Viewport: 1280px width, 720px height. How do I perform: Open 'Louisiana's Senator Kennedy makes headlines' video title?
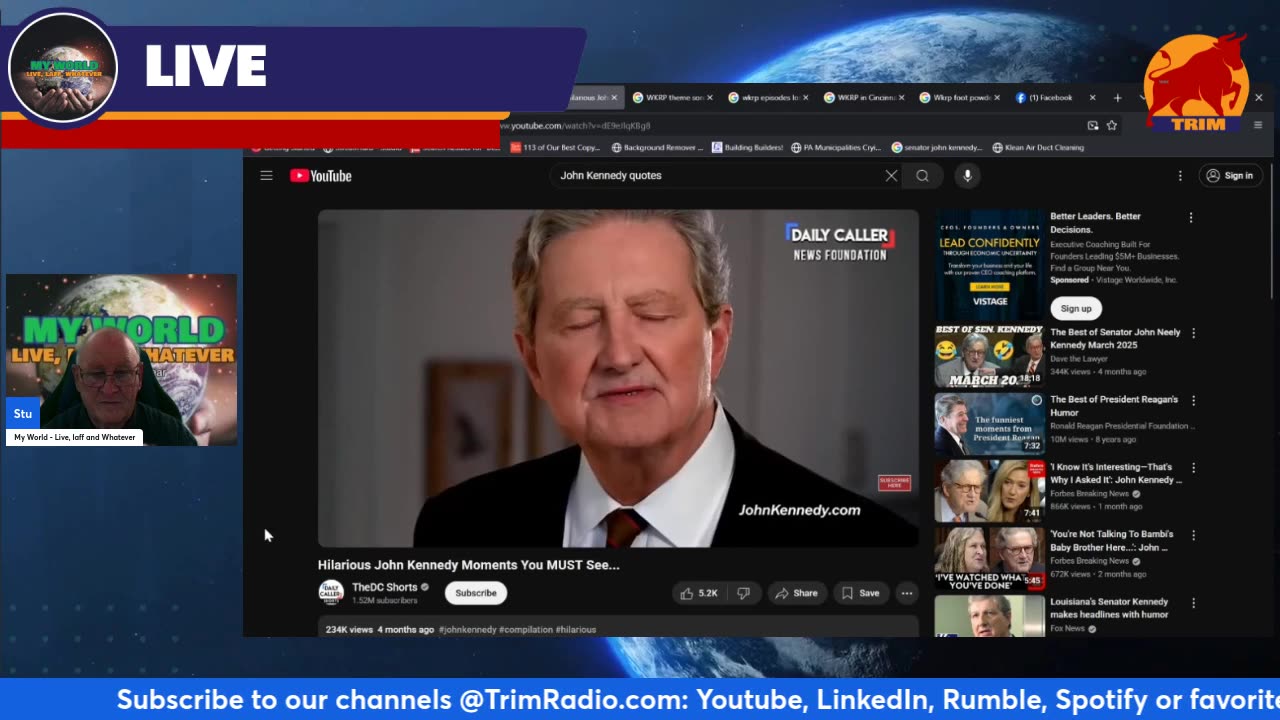pyautogui.click(x=1110, y=608)
